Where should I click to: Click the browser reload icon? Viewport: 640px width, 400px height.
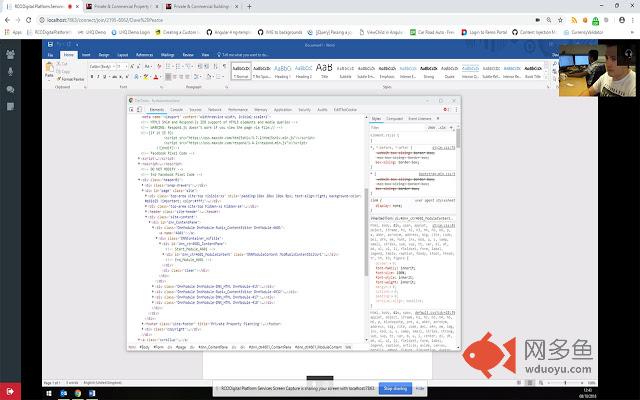tap(29, 20)
